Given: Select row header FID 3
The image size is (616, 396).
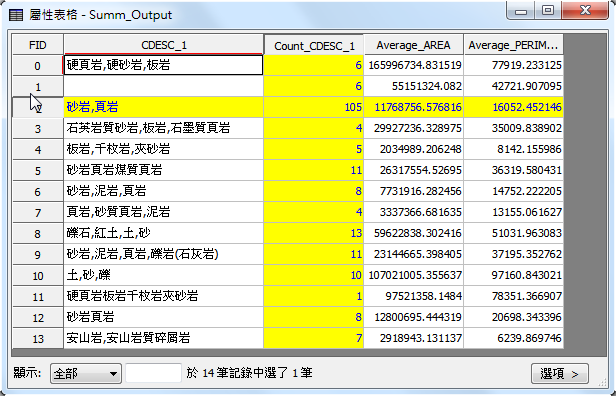Looking at the screenshot, I should click(38, 128).
